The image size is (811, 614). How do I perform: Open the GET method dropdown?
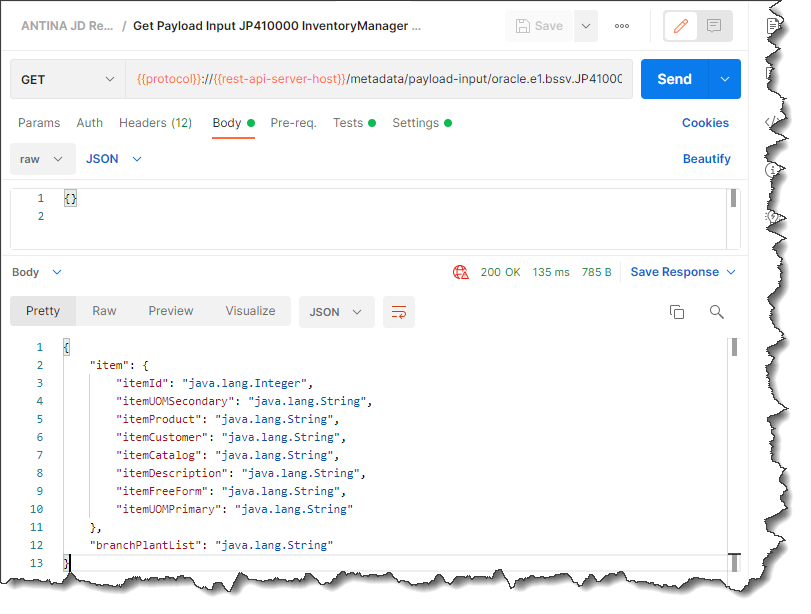pos(68,79)
